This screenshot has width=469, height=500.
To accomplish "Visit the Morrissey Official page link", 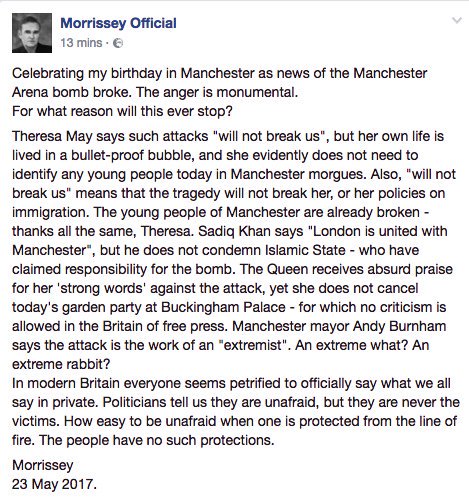I will click(x=118, y=23).
